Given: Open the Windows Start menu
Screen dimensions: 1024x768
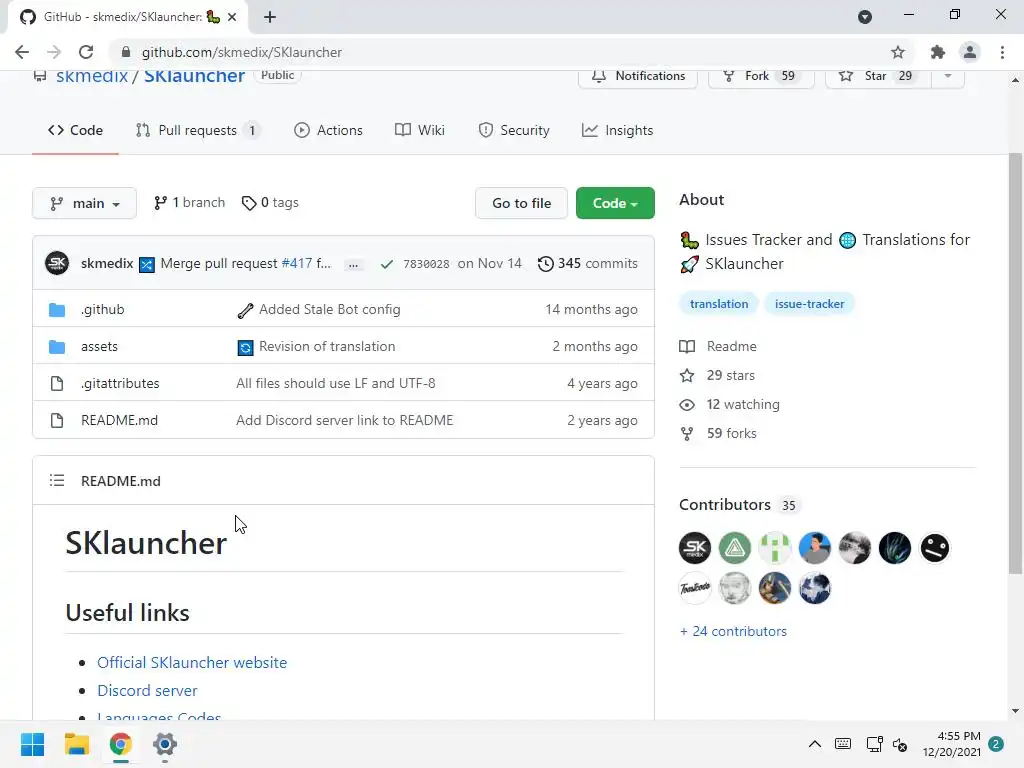Looking at the screenshot, I should (x=33, y=744).
